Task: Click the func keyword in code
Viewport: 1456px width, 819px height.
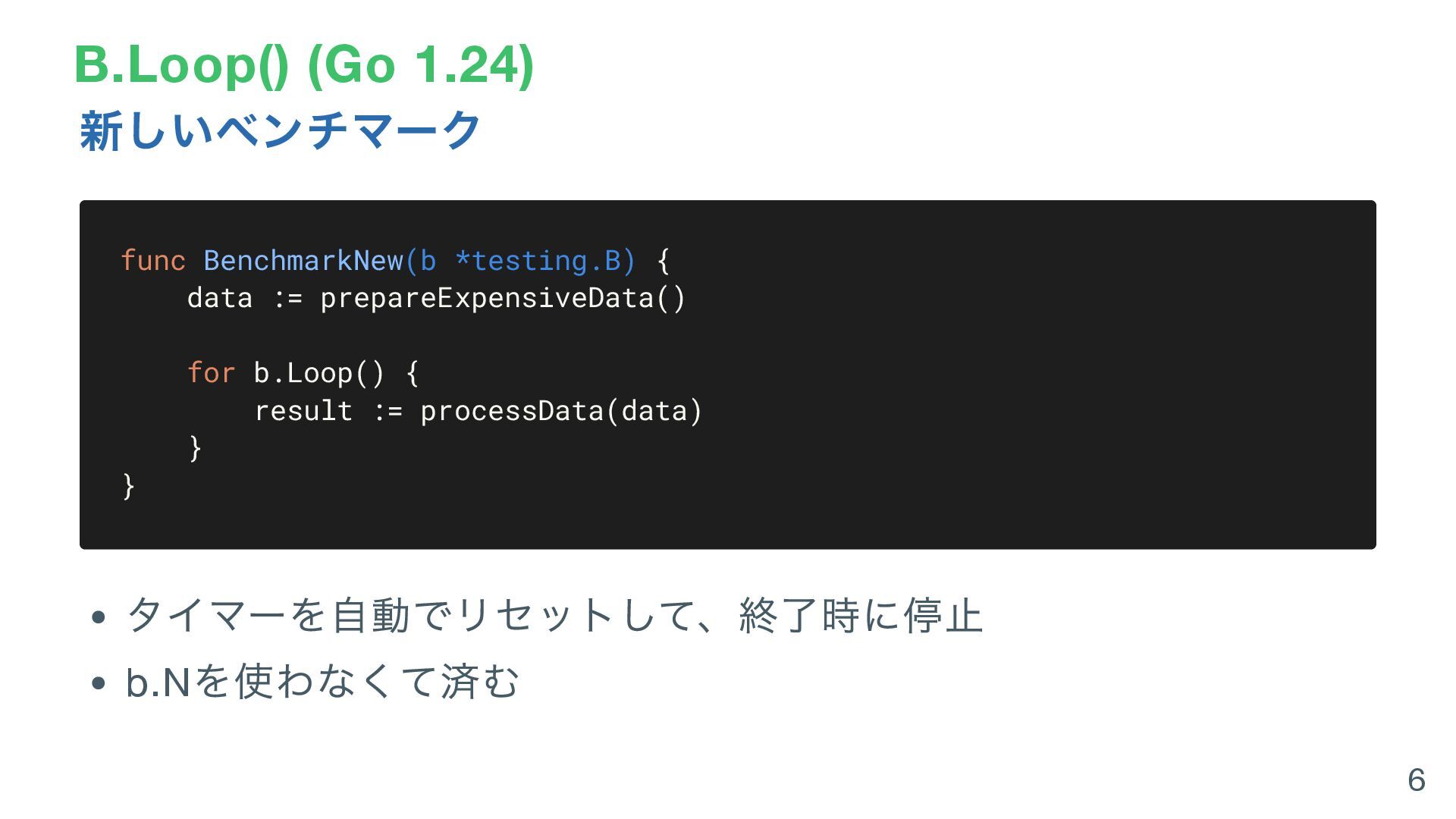Action: tap(153, 260)
